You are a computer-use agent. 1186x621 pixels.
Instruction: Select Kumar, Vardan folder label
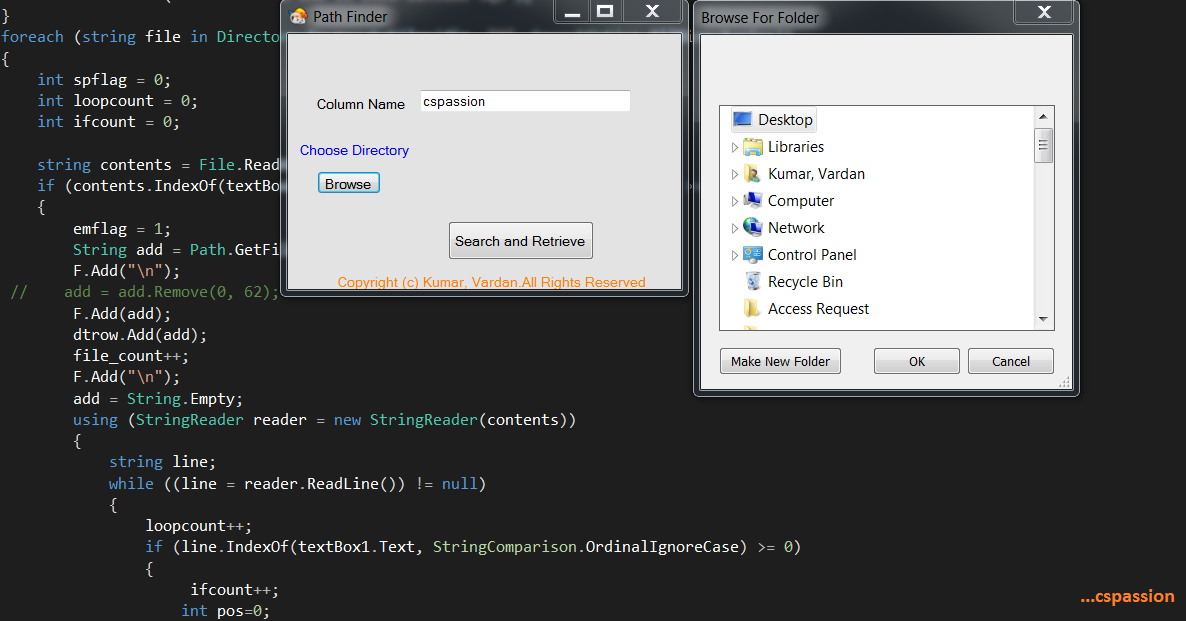[816, 174]
